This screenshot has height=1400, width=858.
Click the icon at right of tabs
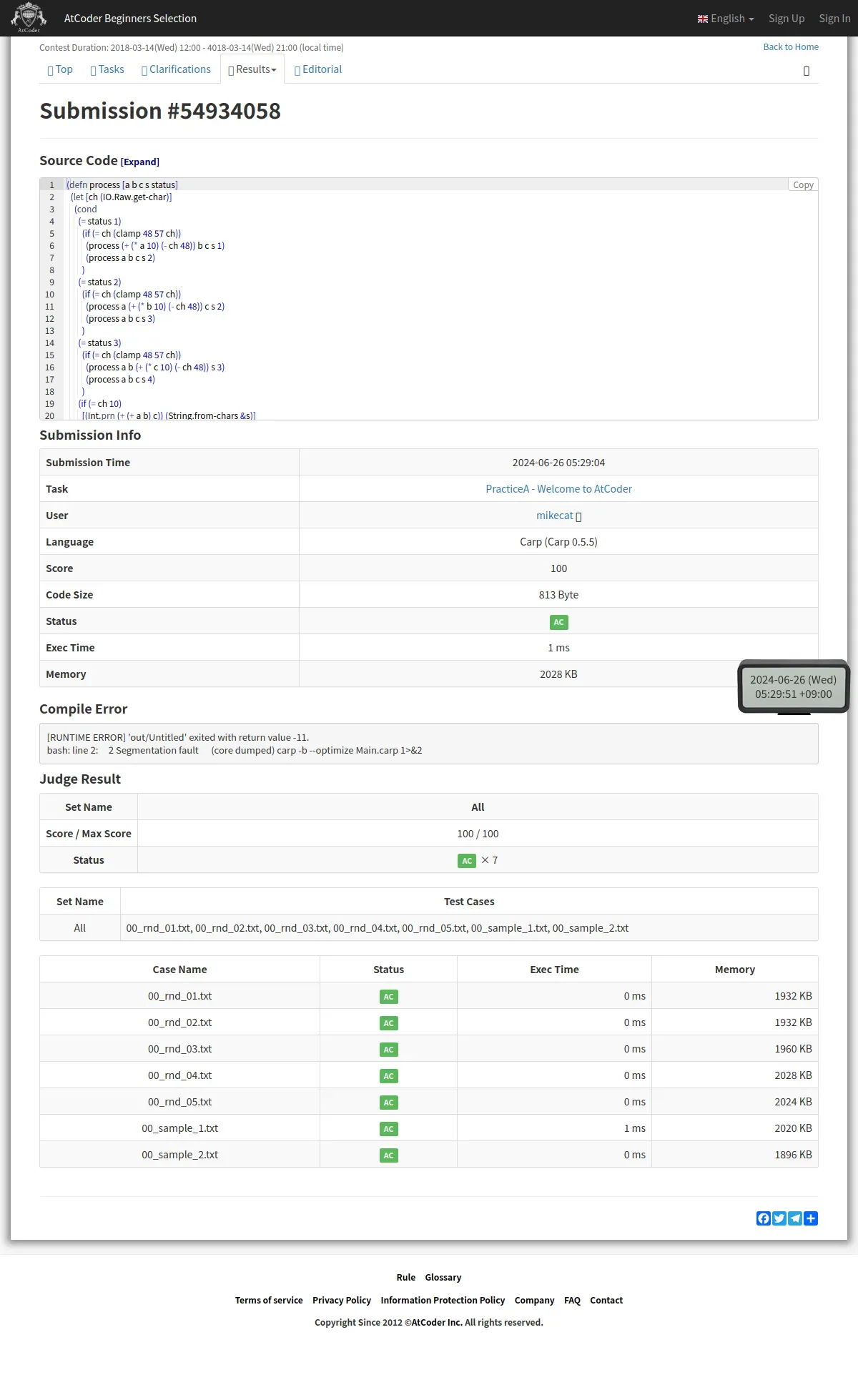coord(807,71)
